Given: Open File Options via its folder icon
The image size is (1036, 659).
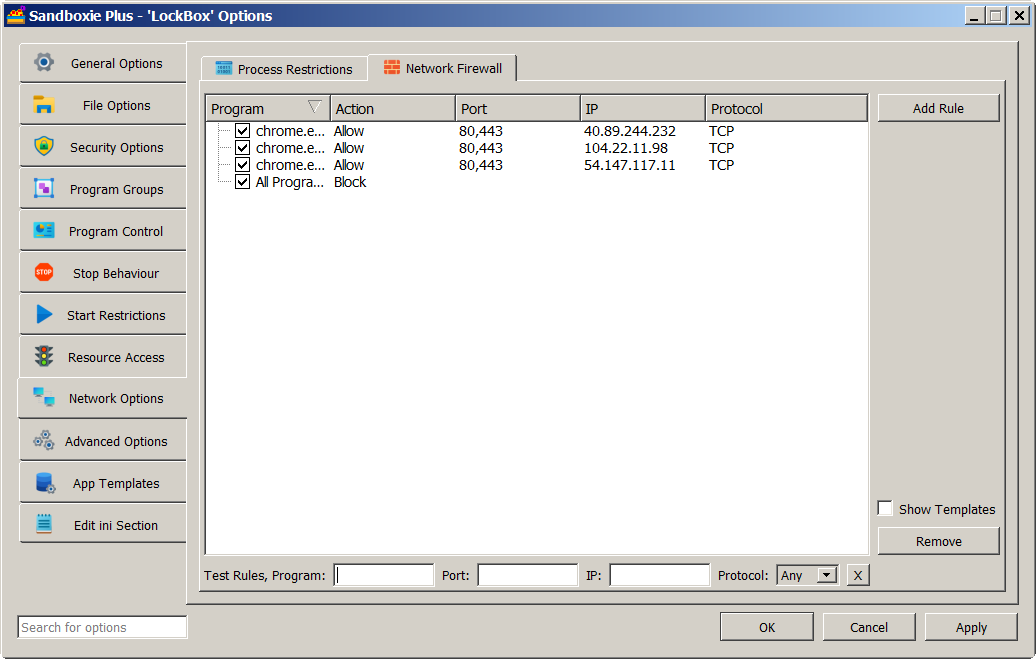Looking at the screenshot, I should point(43,105).
